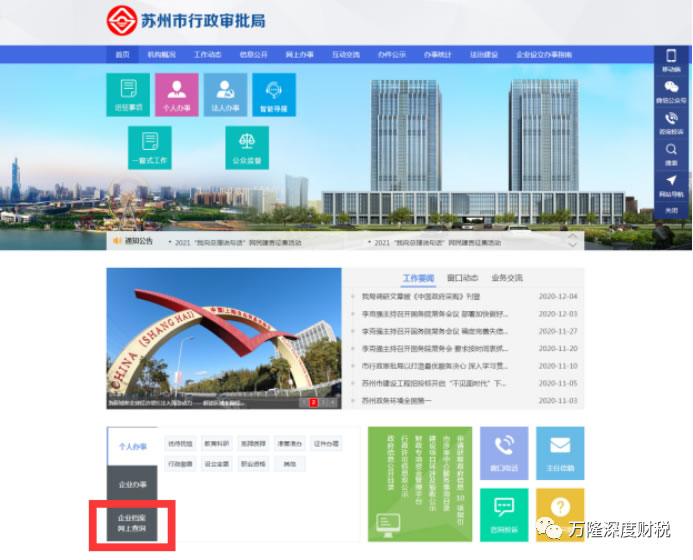
Task: Click the 个人办事 person icon tile
Action: [x=177, y=95]
